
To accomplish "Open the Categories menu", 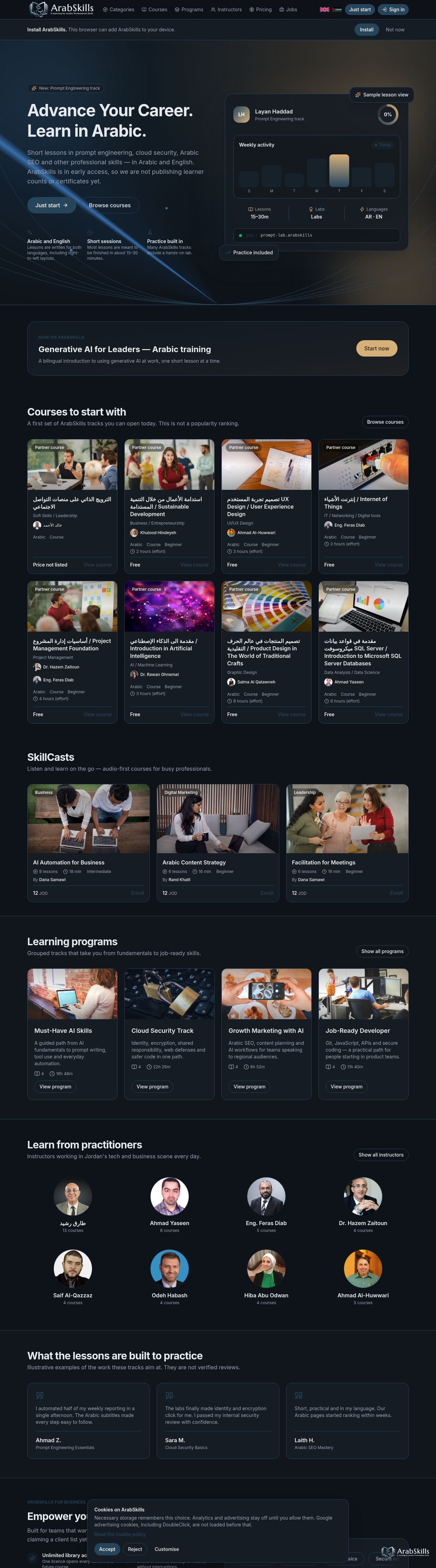I will [x=119, y=10].
